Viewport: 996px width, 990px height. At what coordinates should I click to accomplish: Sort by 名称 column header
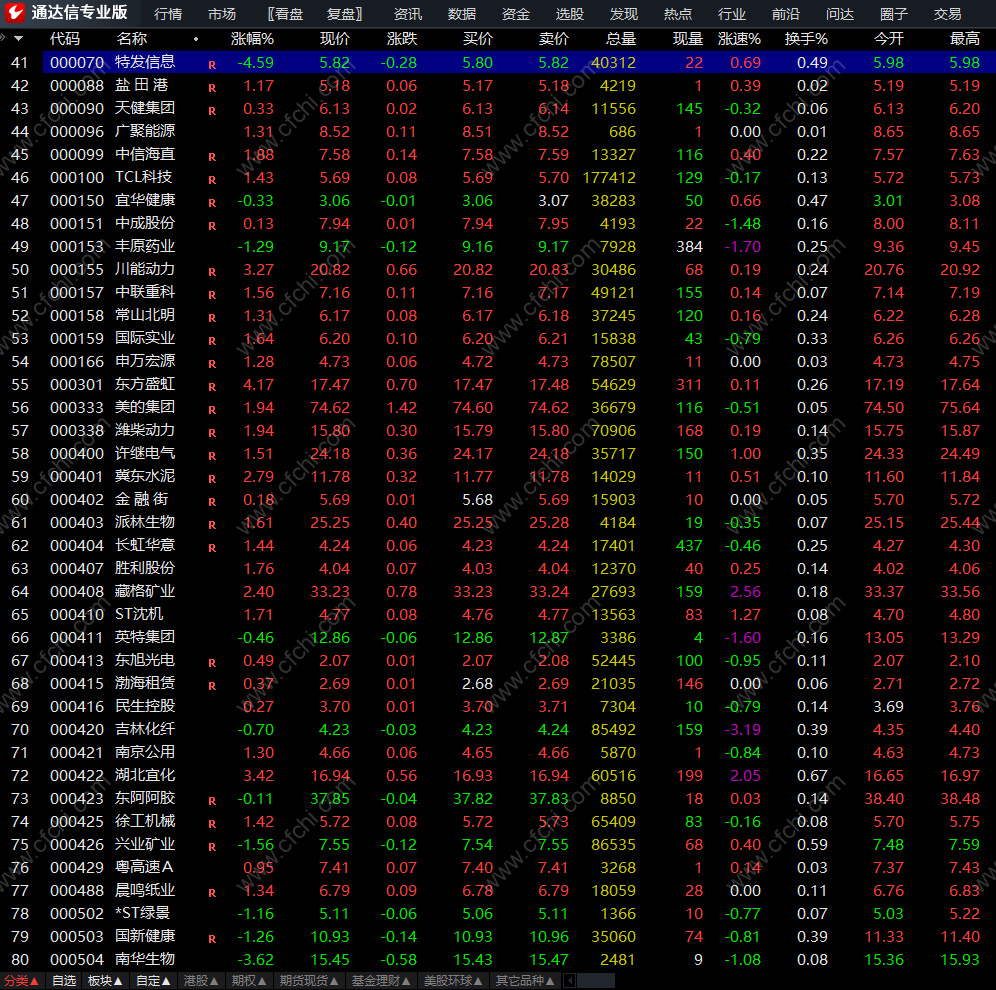[x=131, y=39]
